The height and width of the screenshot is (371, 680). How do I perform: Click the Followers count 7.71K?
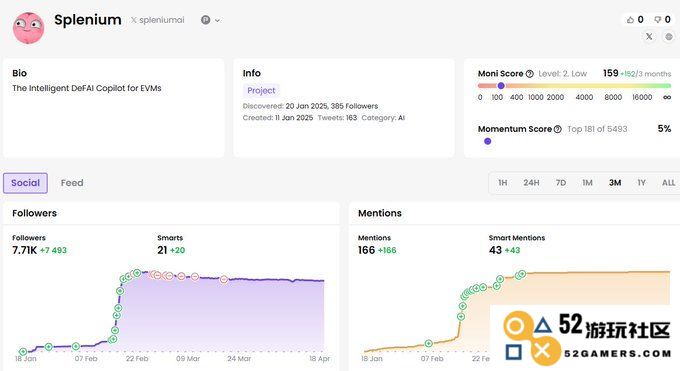pos(24,250)
